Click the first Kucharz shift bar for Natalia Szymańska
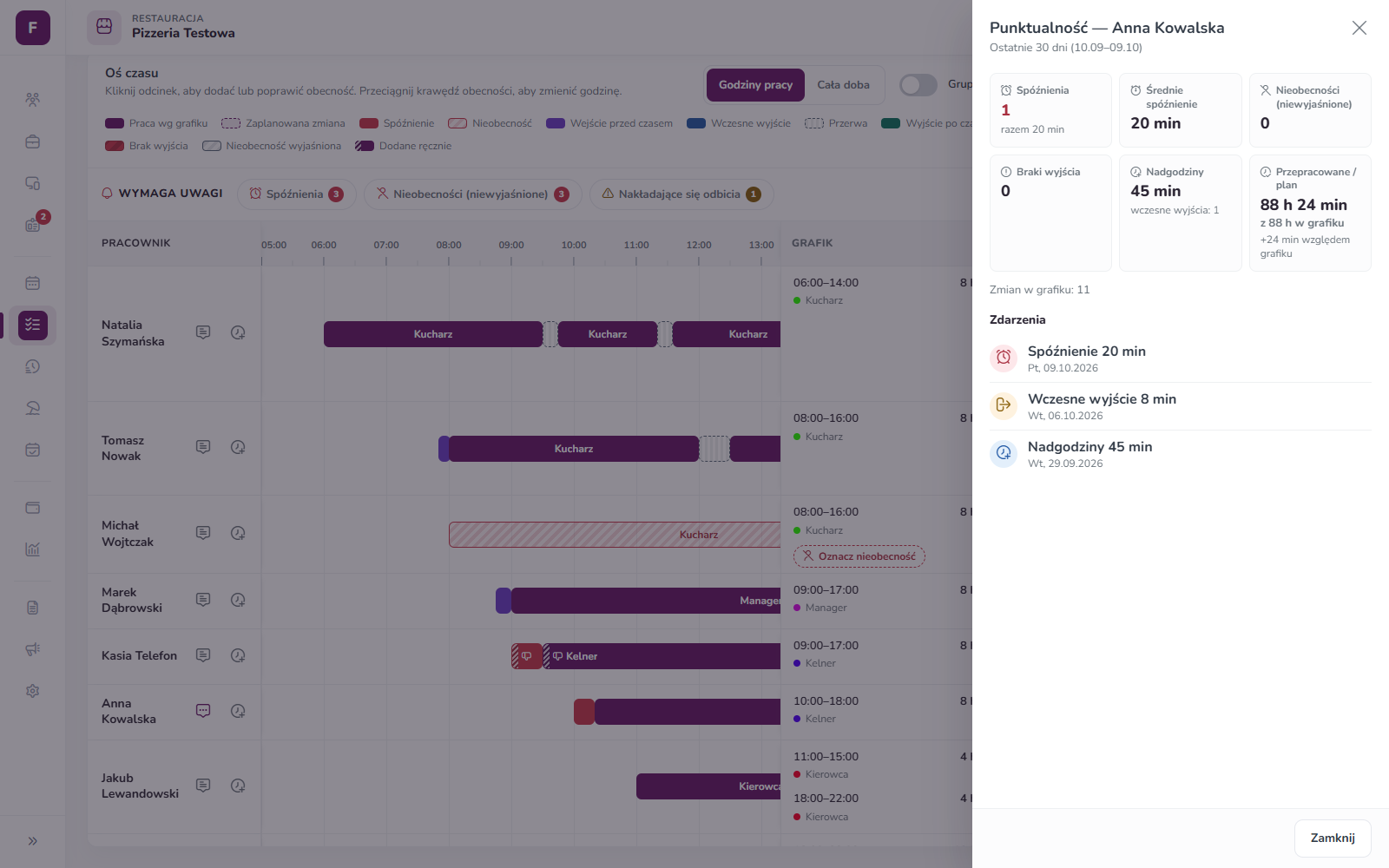1389x868 pixels. tap(433, 334)
